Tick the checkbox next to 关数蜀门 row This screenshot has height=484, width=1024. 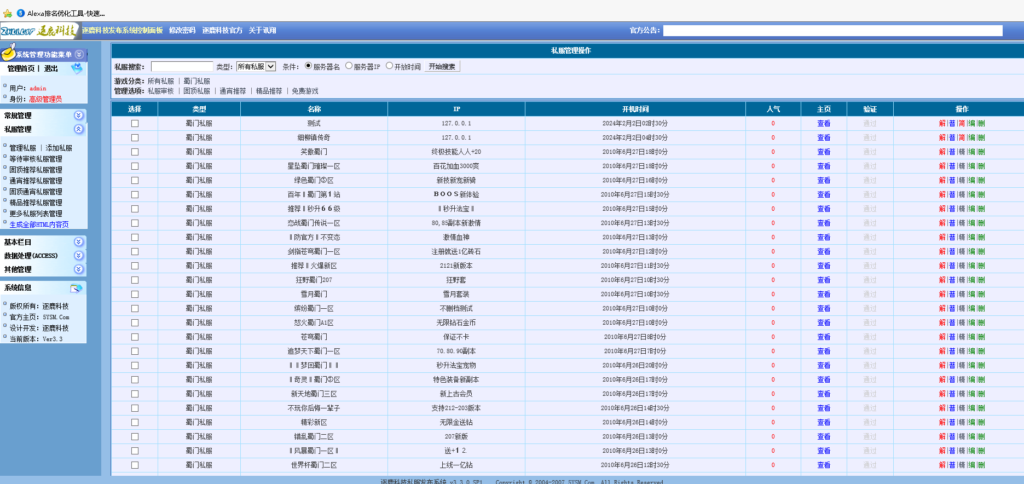pos(135,151)
